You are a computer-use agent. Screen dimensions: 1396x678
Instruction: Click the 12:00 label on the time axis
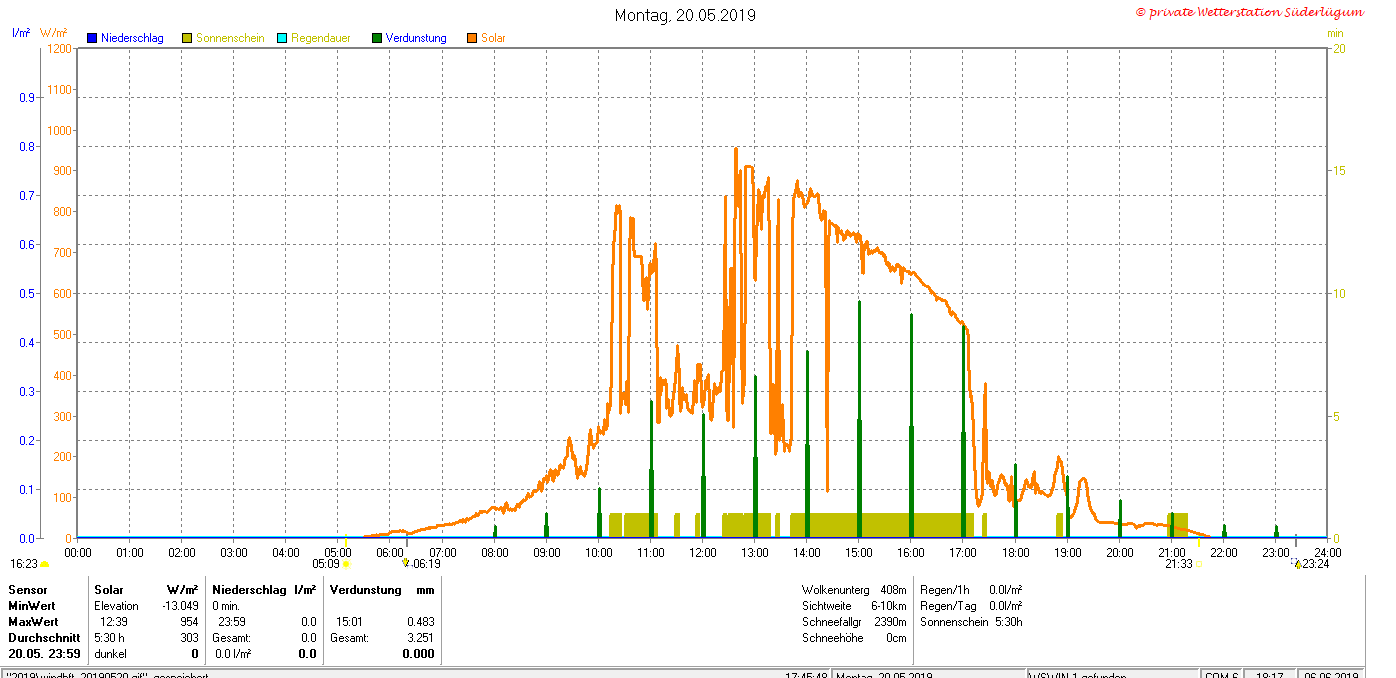703,552
